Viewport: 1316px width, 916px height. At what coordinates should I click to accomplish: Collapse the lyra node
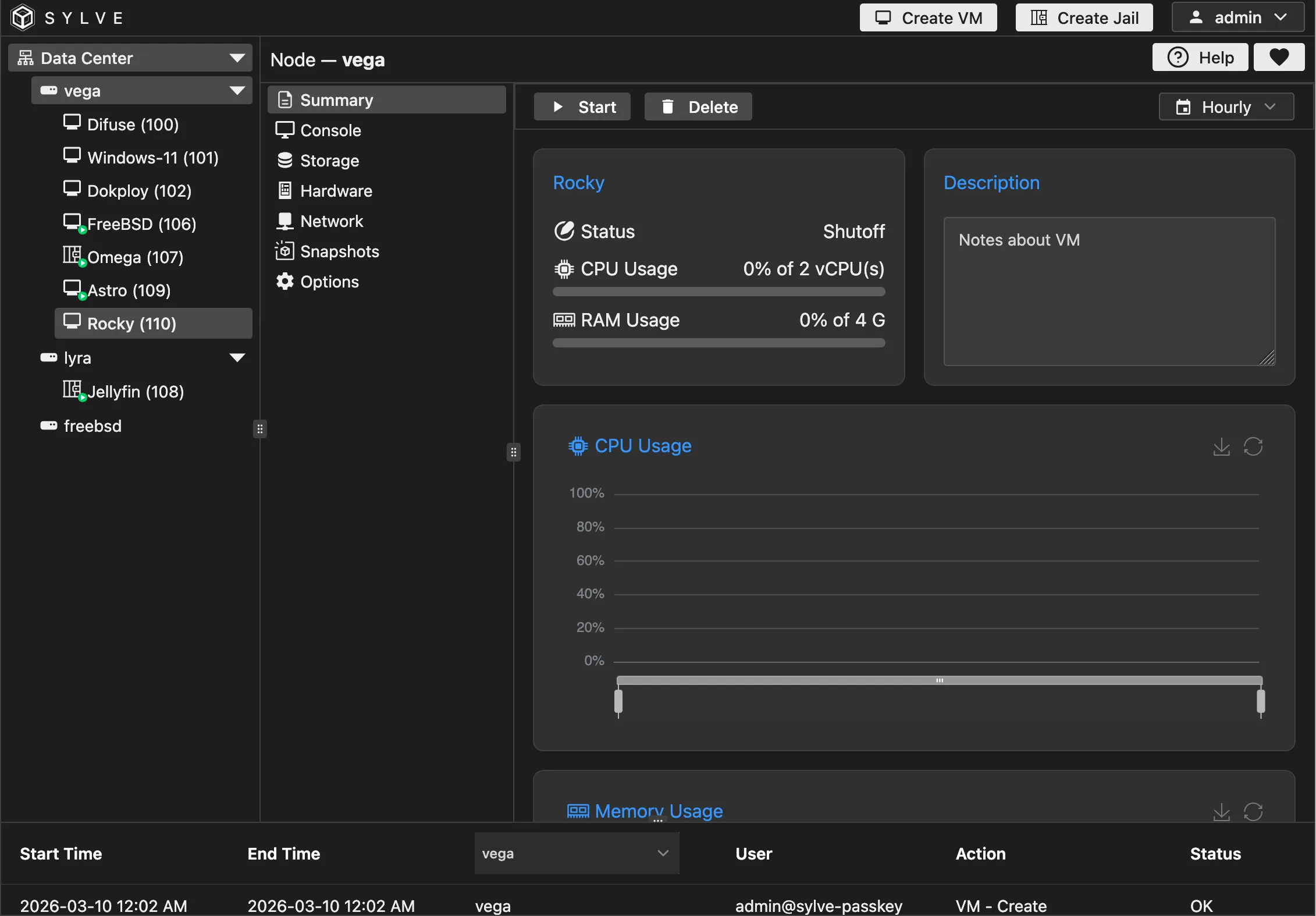pyautogui.click(x=237, y=358)
